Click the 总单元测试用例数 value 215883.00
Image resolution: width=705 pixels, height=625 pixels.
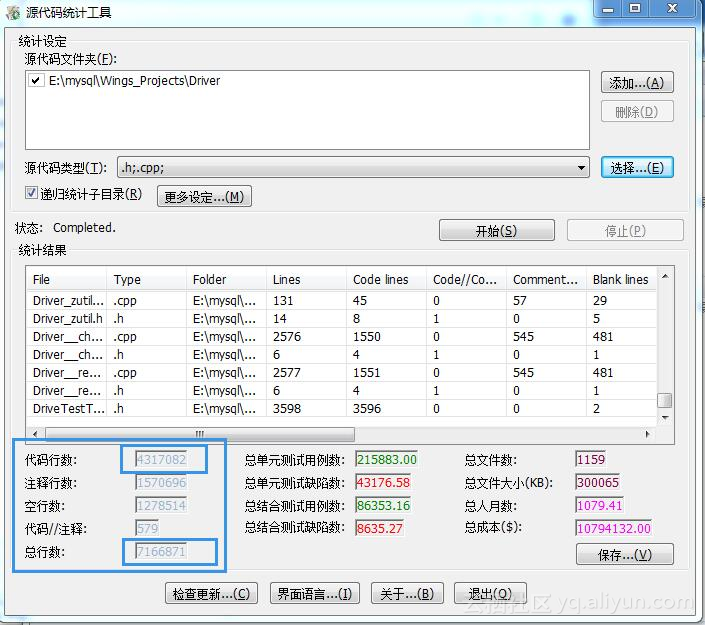click(386, 460)
